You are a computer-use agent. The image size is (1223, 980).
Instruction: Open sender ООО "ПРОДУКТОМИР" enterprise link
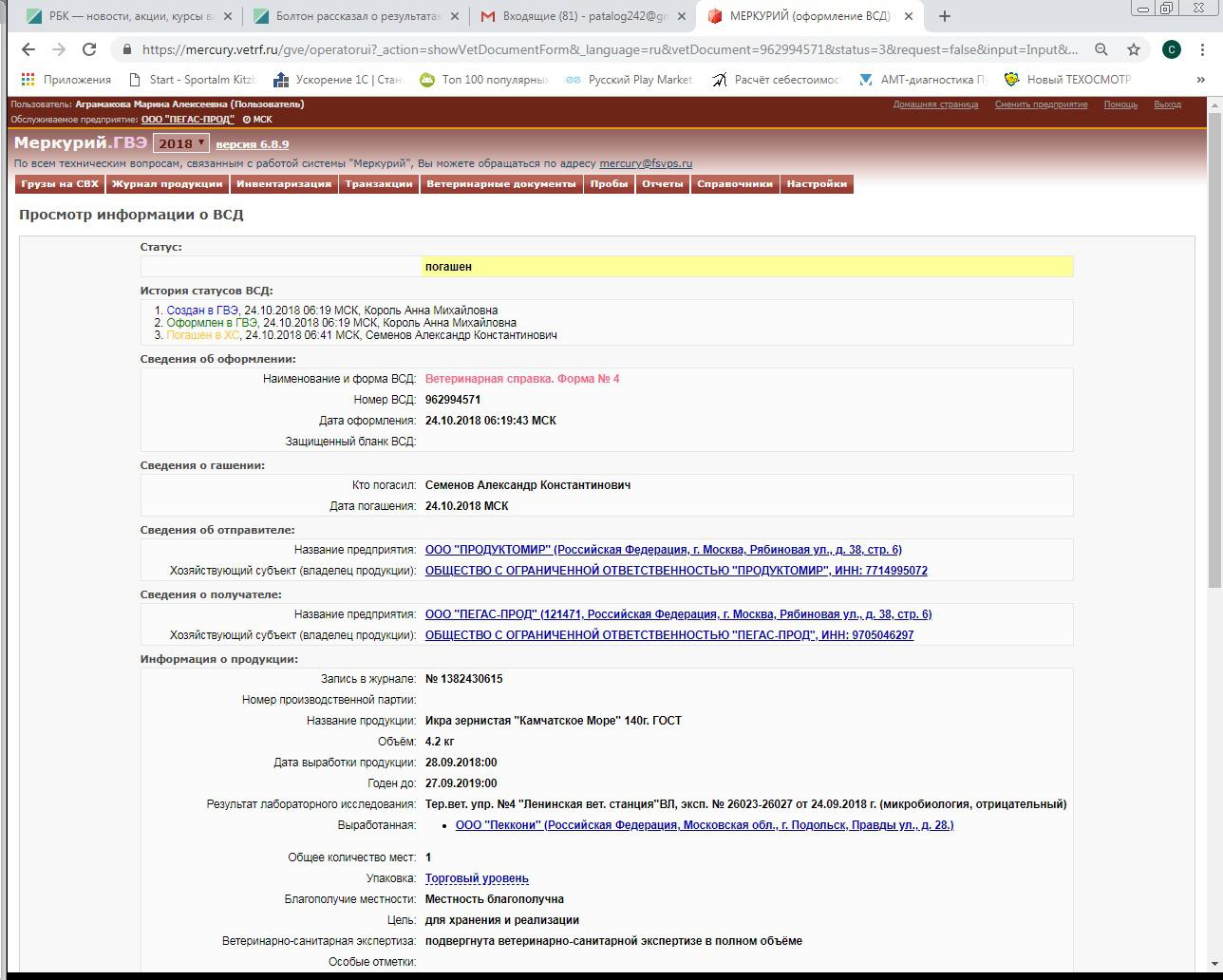pyautogui.click(x=664, y=550)
